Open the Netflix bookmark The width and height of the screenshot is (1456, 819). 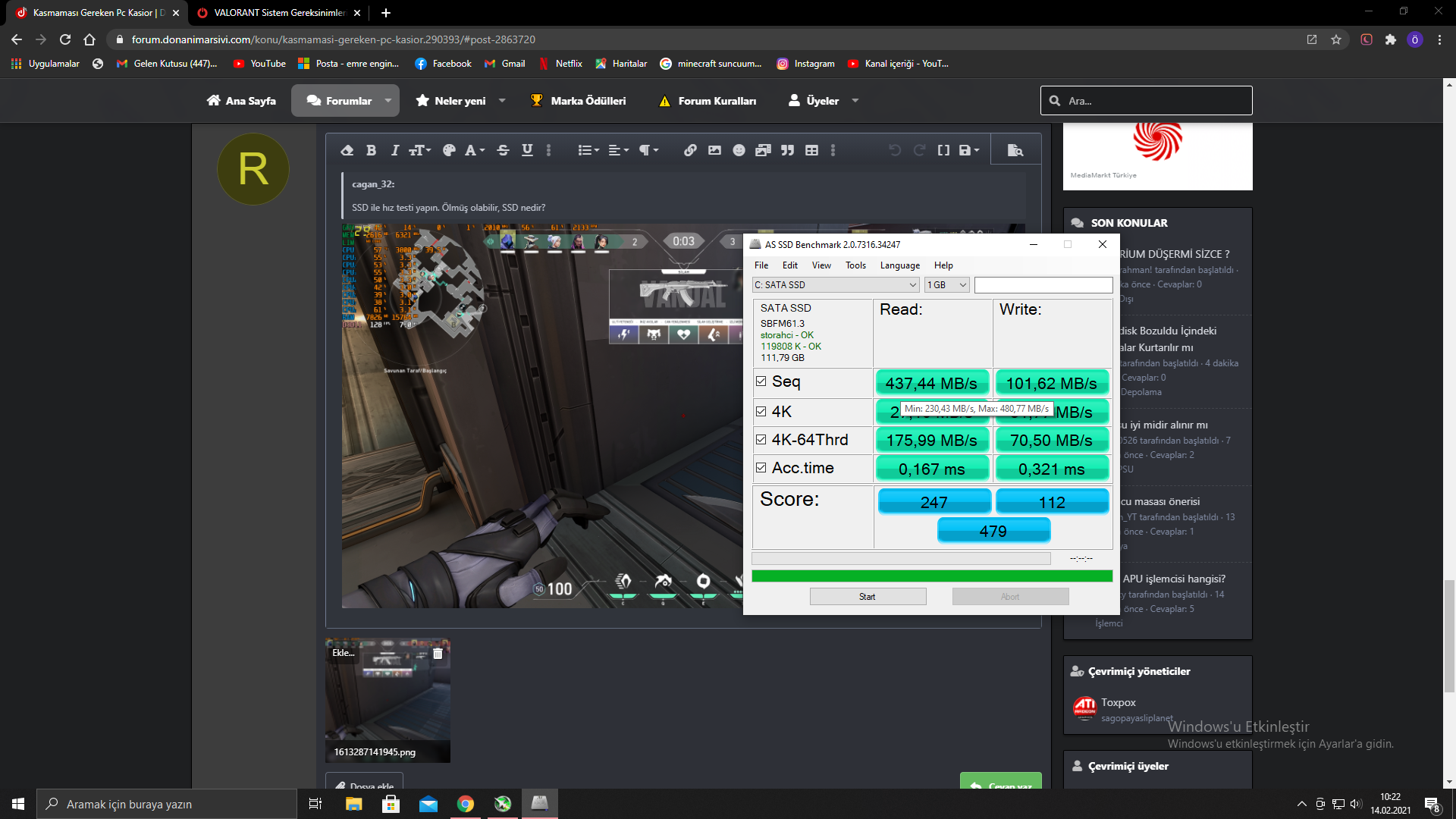tap(560, 64)
